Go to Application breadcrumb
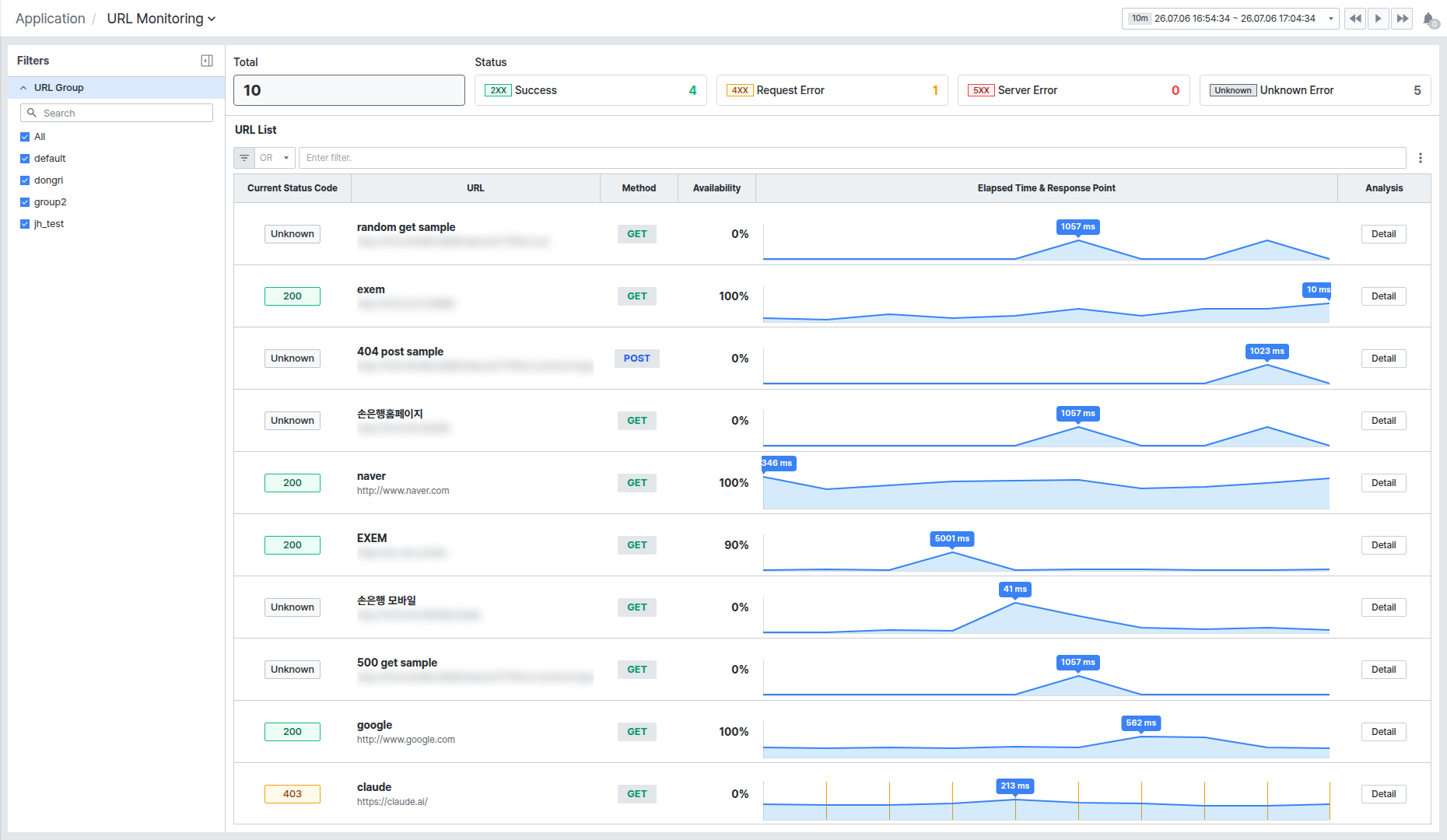This screenshot has height=840, width=1447. pyautogui.click(x=51, y=19)
